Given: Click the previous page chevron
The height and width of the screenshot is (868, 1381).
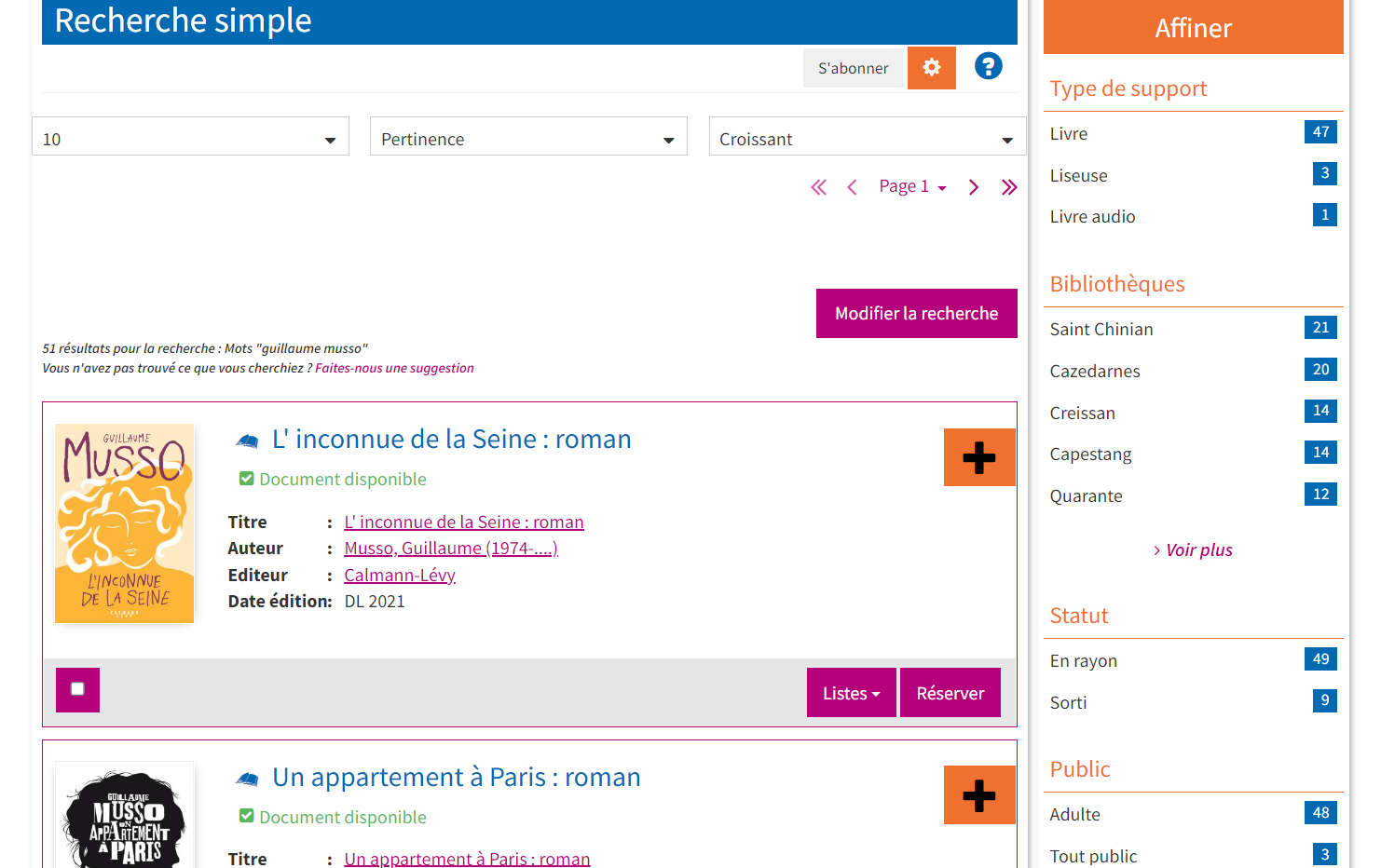Looking at the screenshot, I should (852, 186).
